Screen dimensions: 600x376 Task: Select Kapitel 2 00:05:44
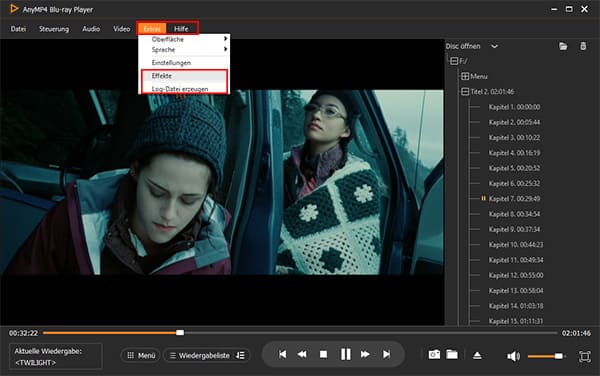(514, 122)
